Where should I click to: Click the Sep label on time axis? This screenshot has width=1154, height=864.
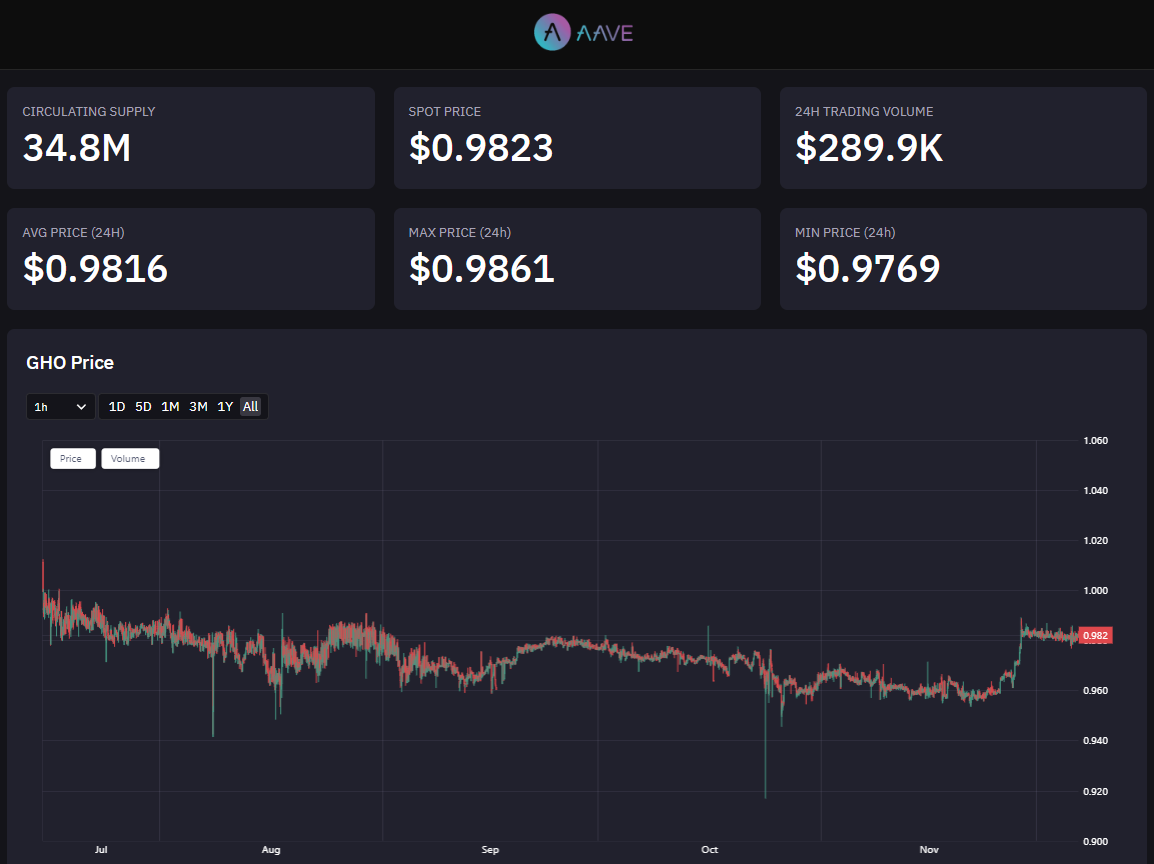click(490, 850)
